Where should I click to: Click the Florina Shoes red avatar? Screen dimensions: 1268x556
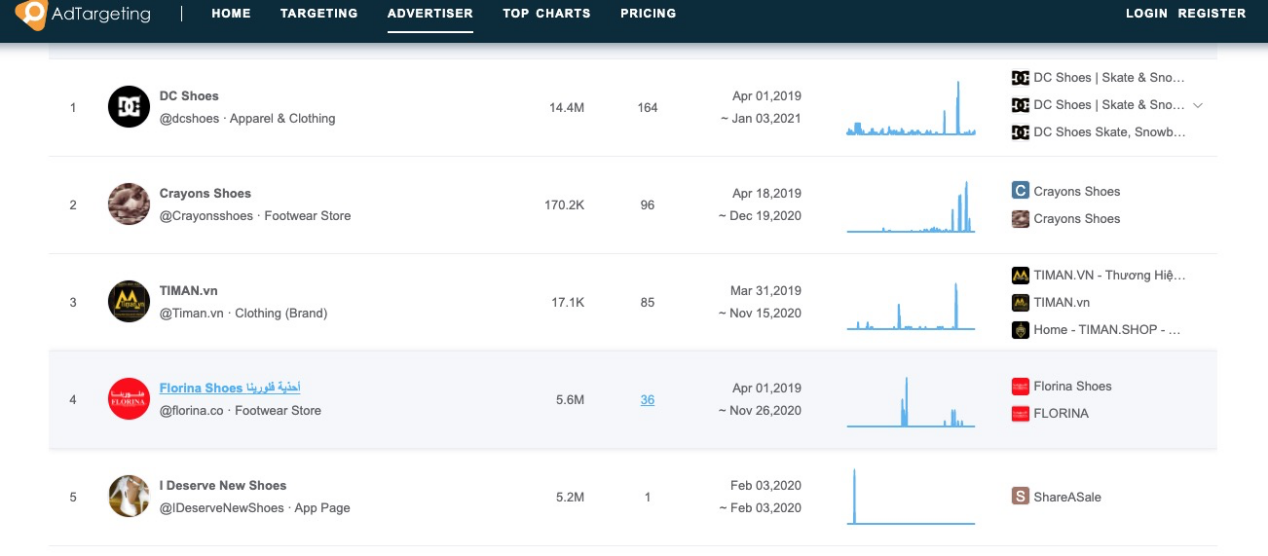click(x=129, y=399)
